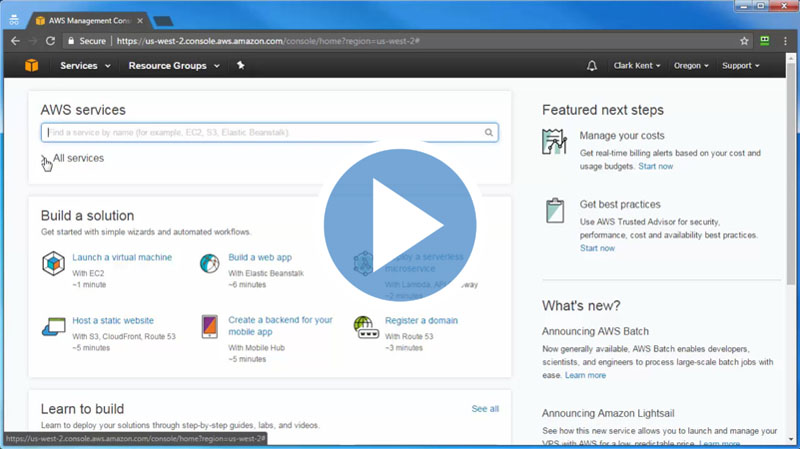Viewport: 800px width, 449px height.
Task: Click the Build a web app icon
Action: [209, 264]
